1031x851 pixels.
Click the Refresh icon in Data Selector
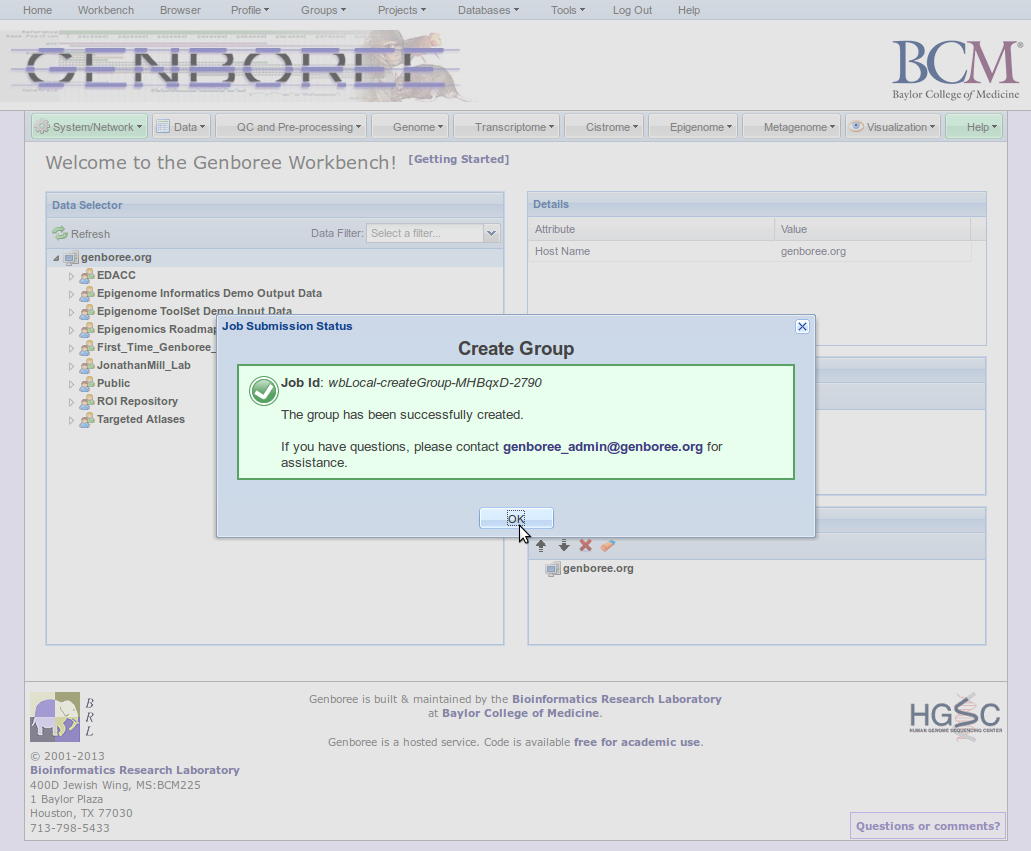(x=60, y=233)
